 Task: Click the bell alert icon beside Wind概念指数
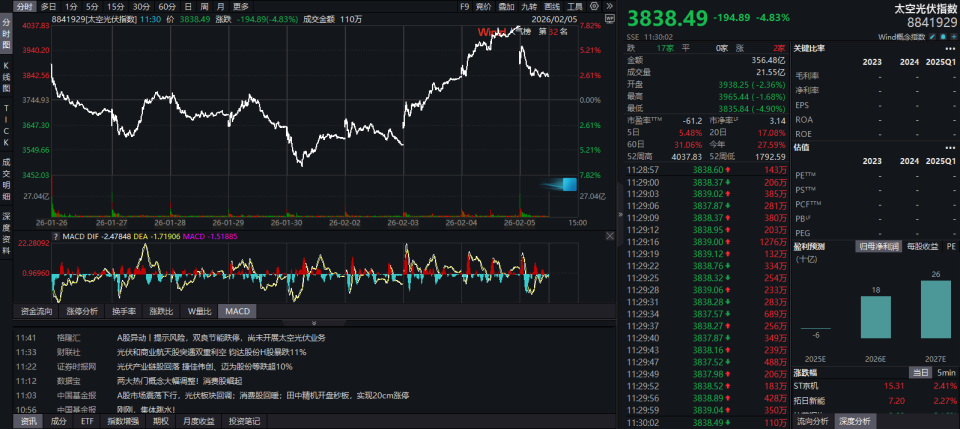(x=943, y=37)
